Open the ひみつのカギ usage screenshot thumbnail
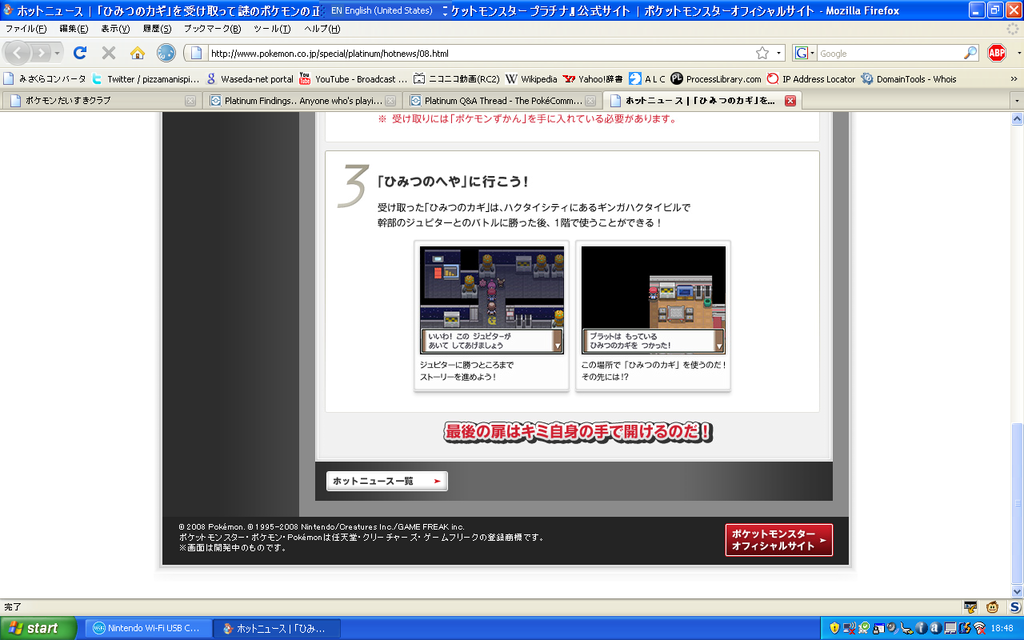 [653, 300]
